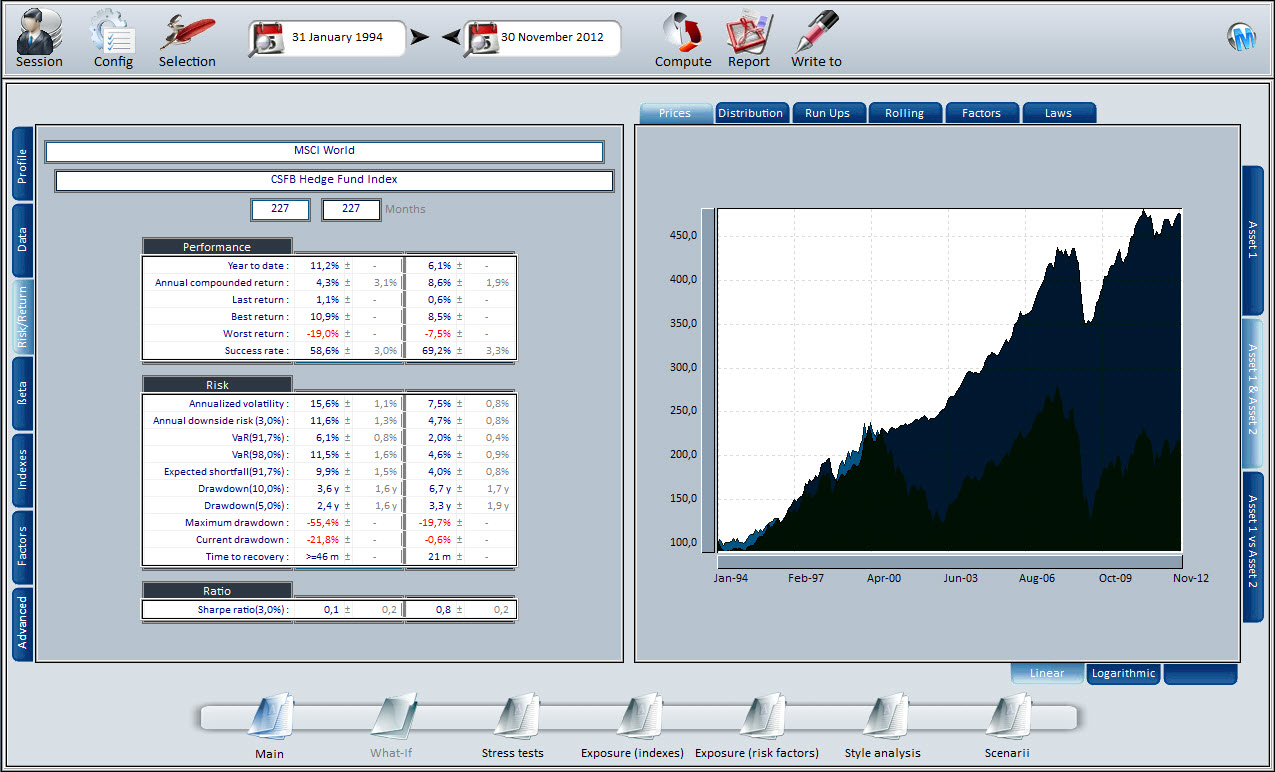Open the MSCI World asset selector
Image resolution: width=1275 pixels, height=772 pixels.
tap(324, 151)
